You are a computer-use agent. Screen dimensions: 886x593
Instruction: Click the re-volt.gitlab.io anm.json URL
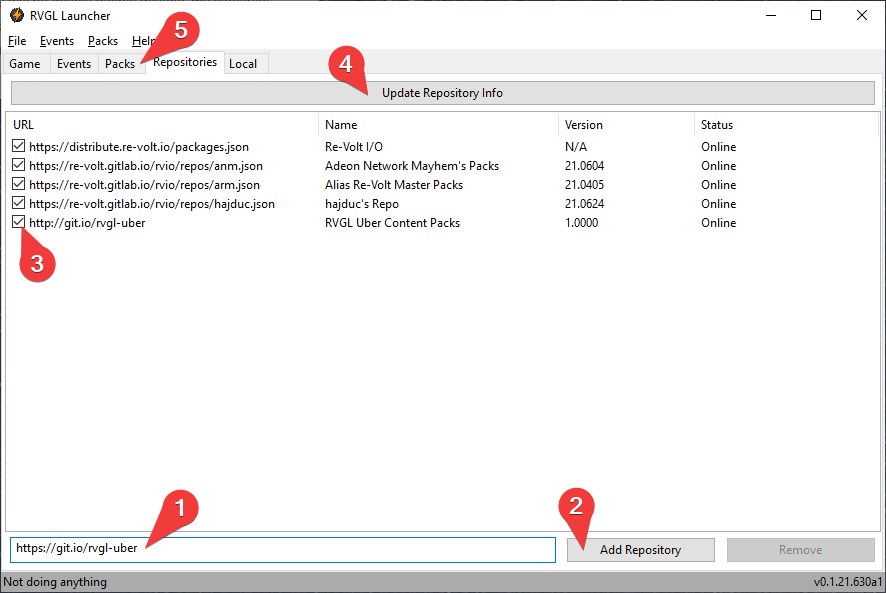click(x=146, y=166)
